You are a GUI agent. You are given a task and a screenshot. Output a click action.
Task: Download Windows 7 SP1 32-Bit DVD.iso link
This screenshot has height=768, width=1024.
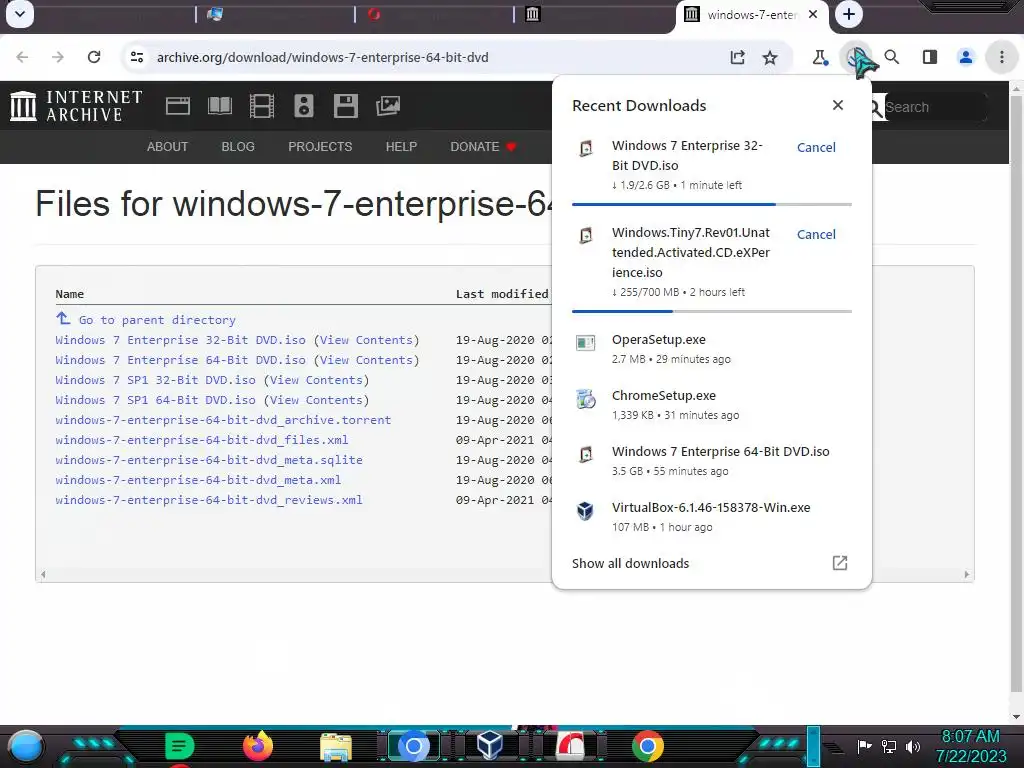155,380
